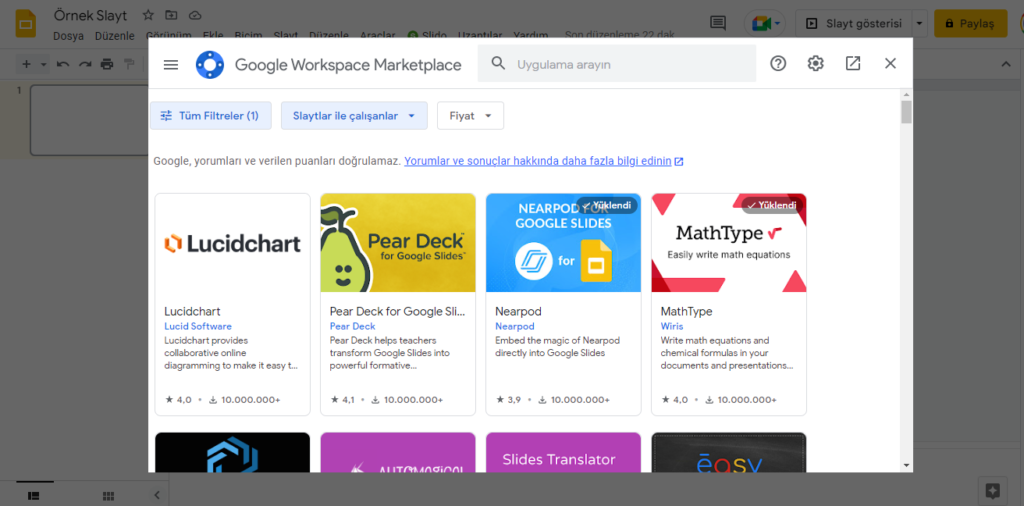Click the search magnifier icon
The width and height of the screenshot is (1024, 506).
[498, 63]
